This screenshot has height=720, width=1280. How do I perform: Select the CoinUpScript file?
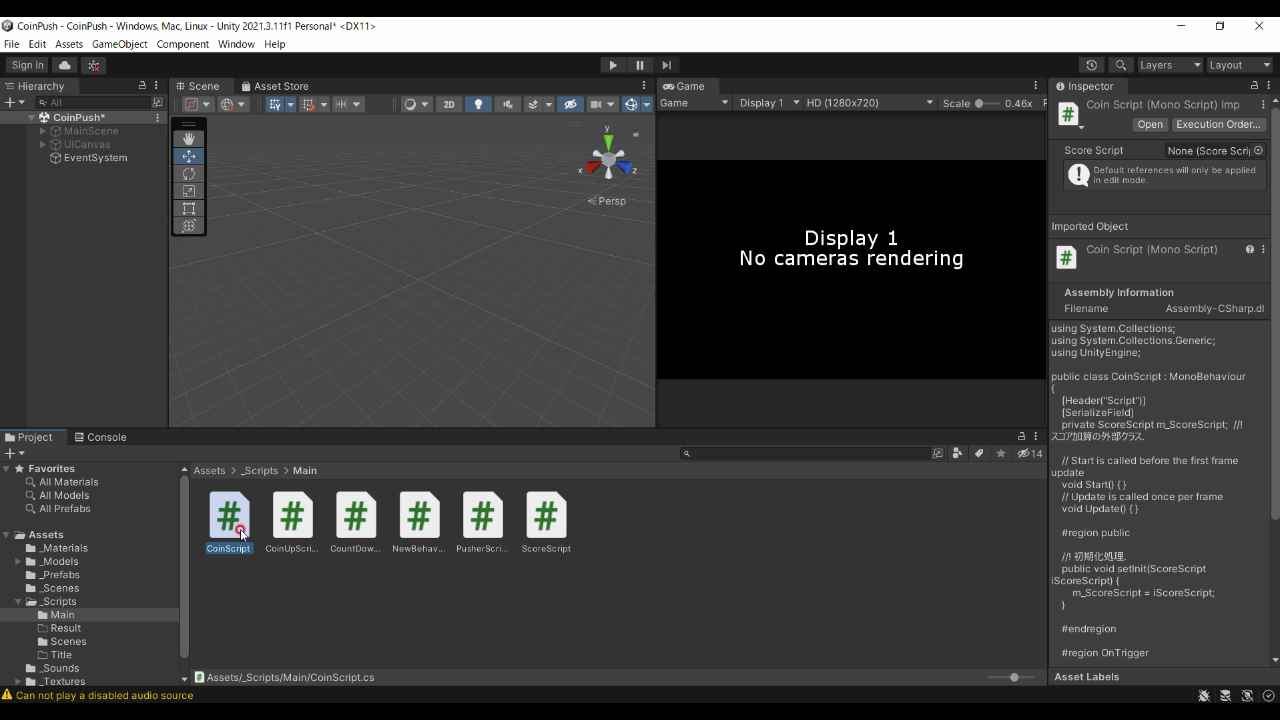tap(292, 523)
